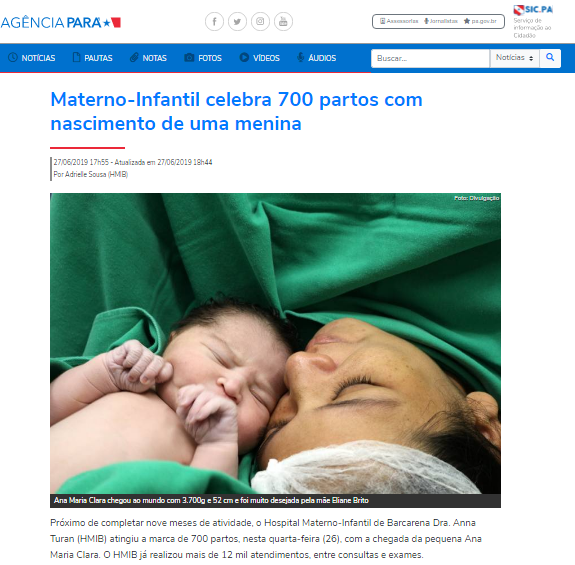Open the SIC.PA logo link
This screenshot has width=575, height=565.
click(x=533, y=9)
